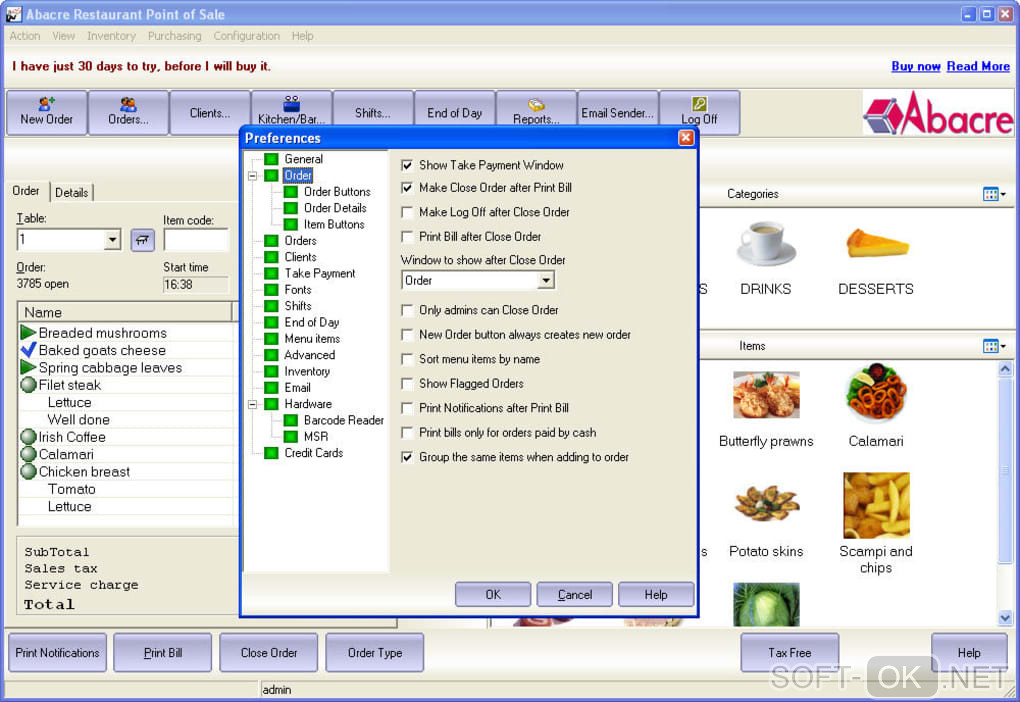This screenshot has height=702, width=1020.
Task: Enable Make Log Off after Close Order
Action: coord(407,212)
